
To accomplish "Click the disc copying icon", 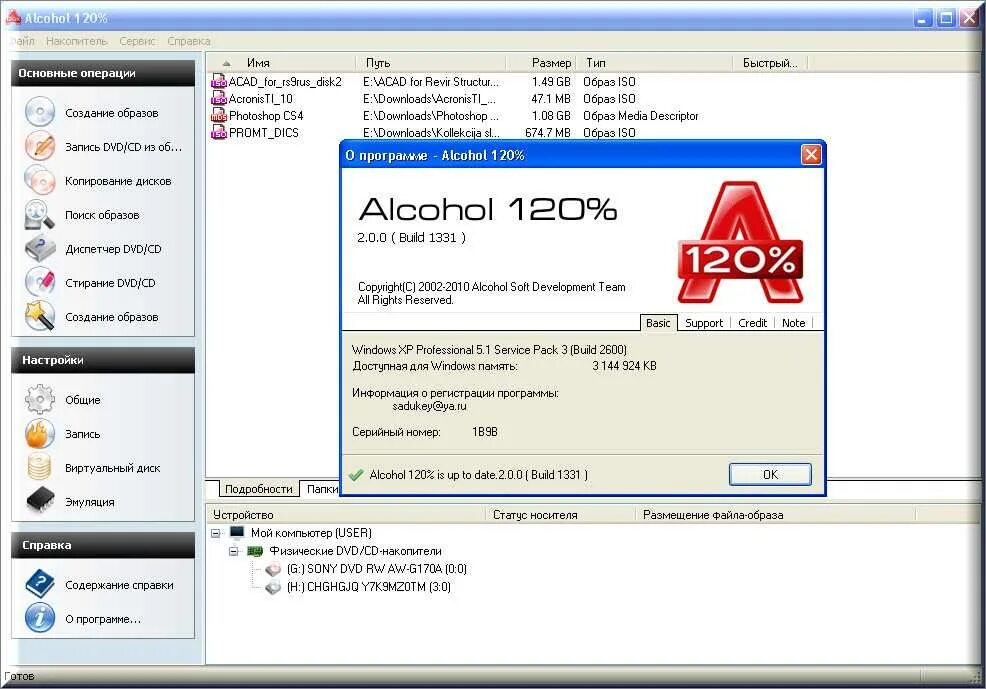I will tap(40, 180).
